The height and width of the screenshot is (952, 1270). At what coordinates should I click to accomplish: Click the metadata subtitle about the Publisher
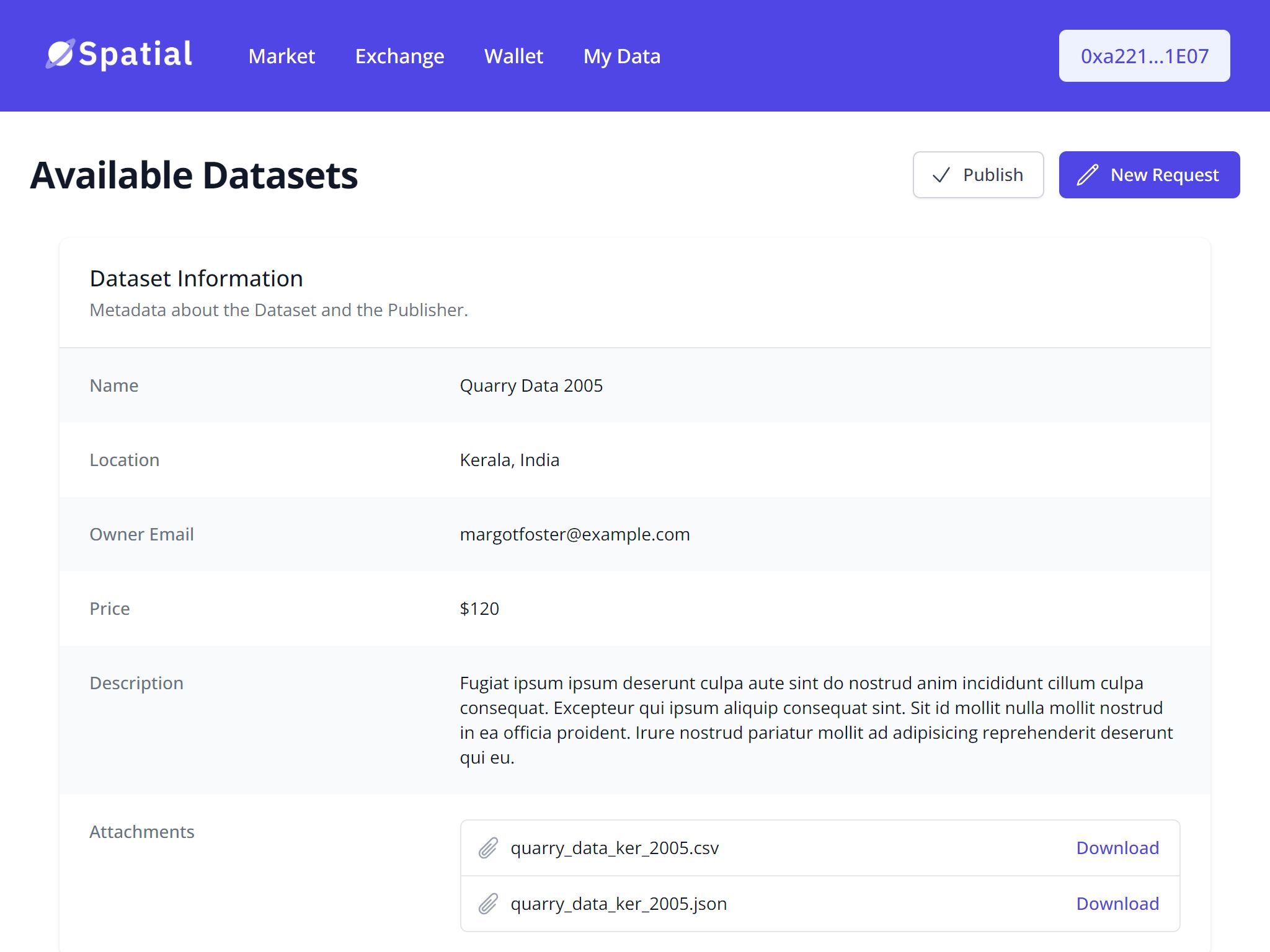(278, 310)
